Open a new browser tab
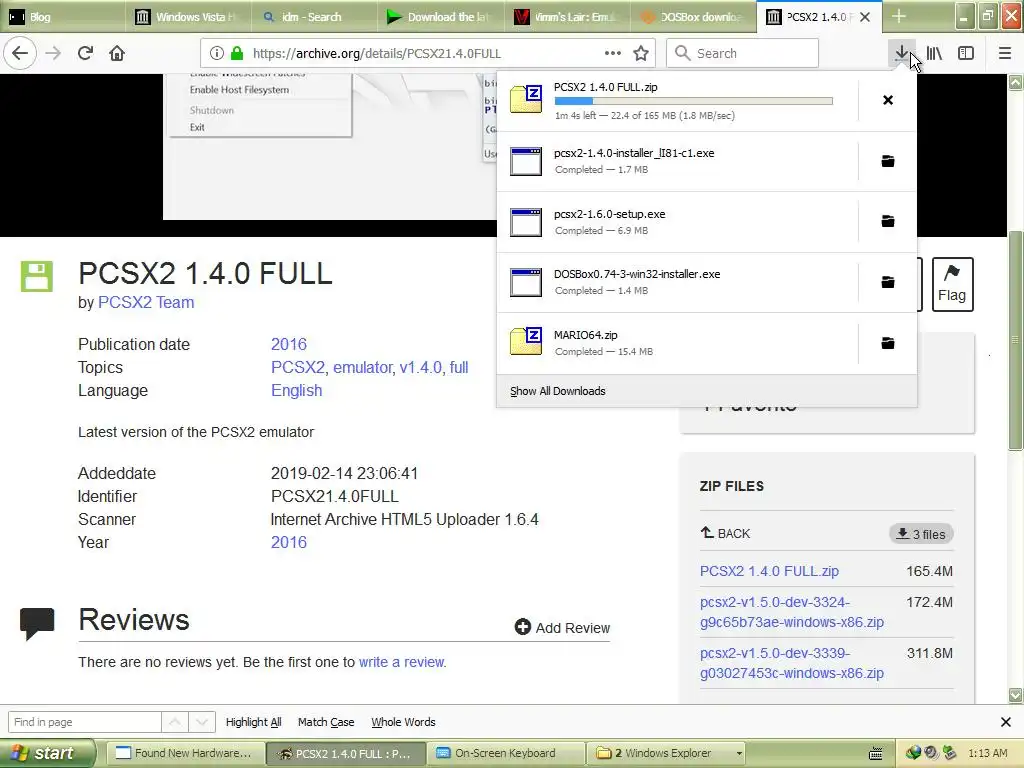The height and width of the screenshot is (768, 1024). (x=899, y=16)
